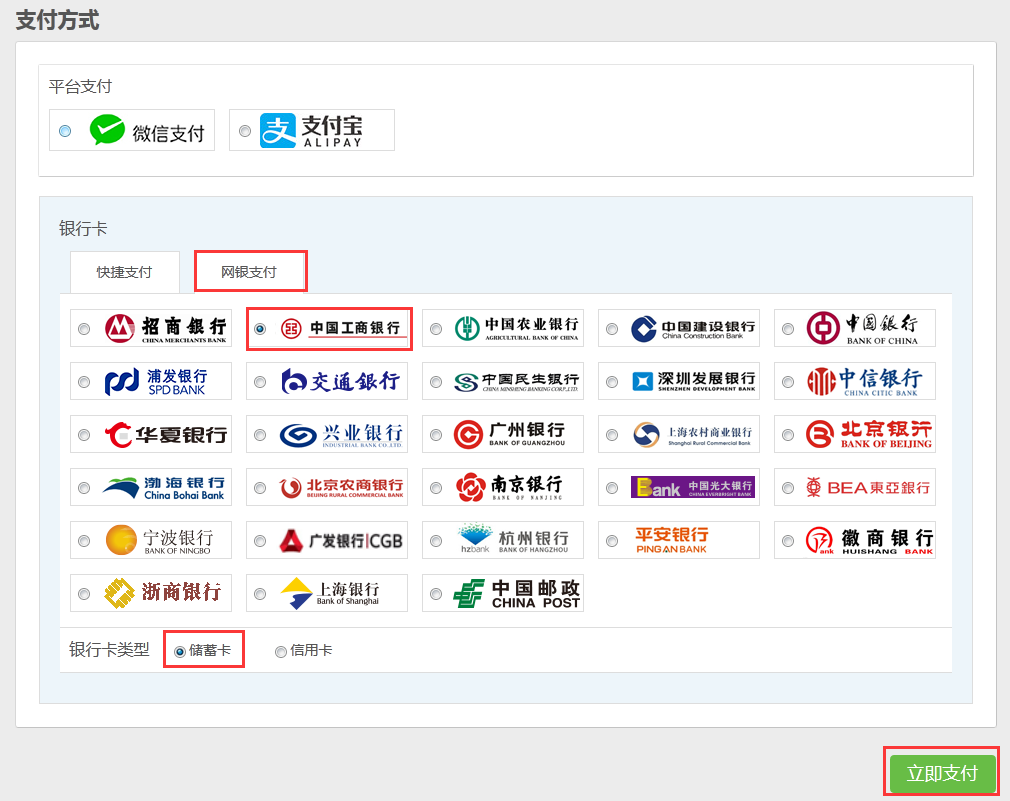Viewport: 1010px width, 801px height.
Task: Click the Industrial Bank 兴业银行 logo
Action: pos(341,435)
